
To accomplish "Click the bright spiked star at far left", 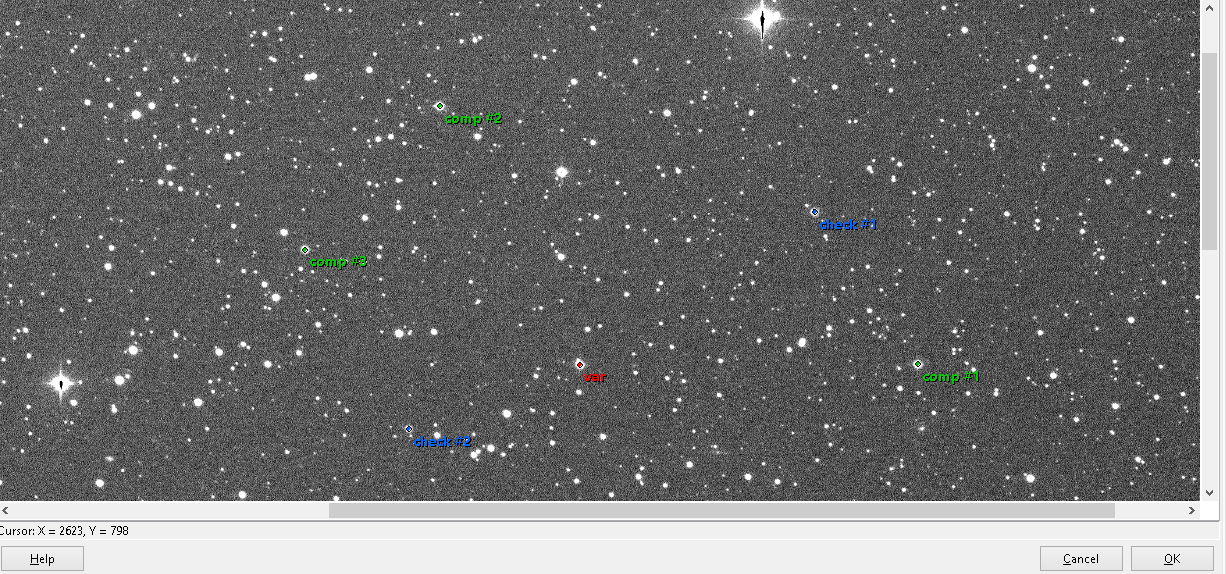I will pos(61,383).
